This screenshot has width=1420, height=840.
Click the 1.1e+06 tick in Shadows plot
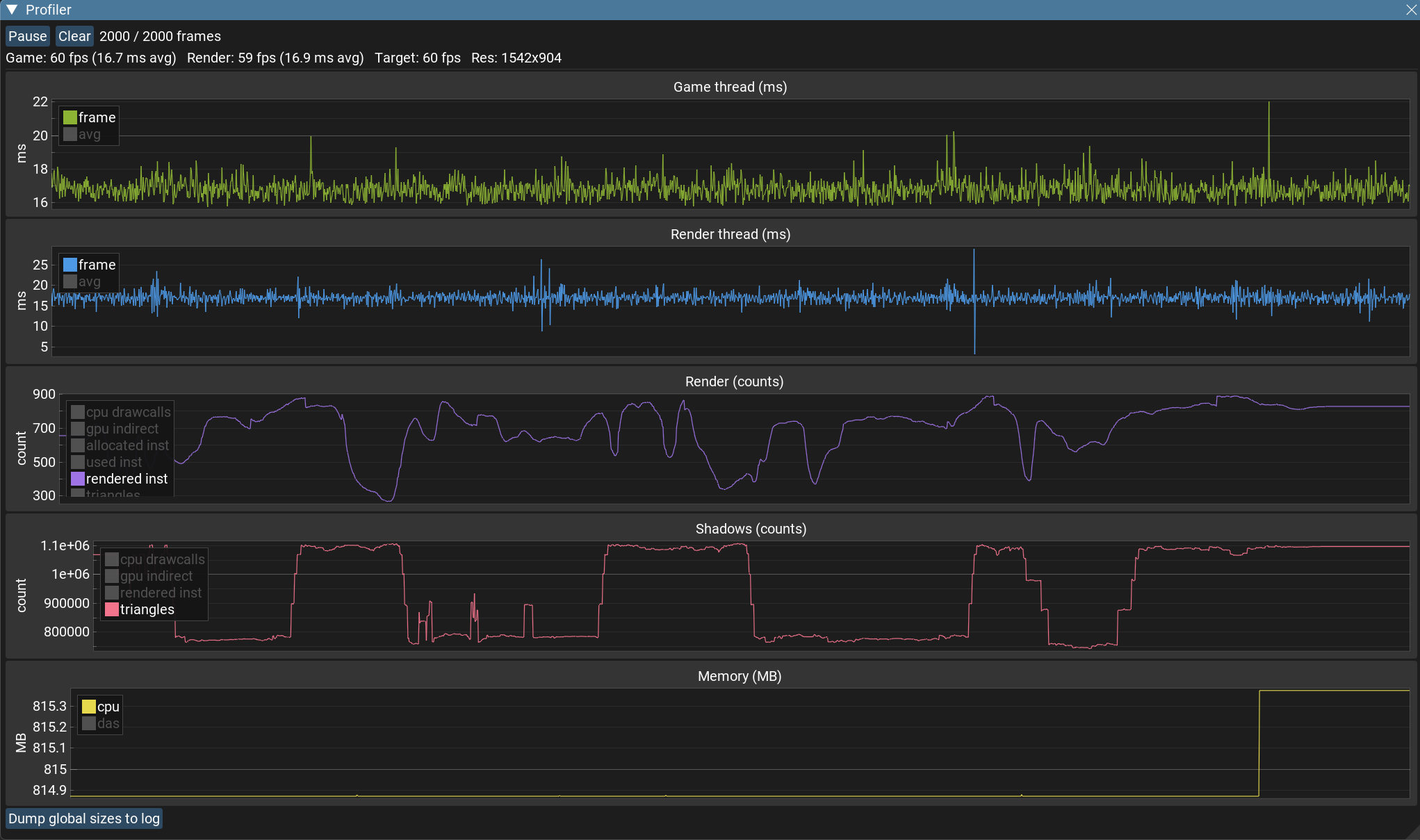pyautogui.click(x=65, y=545)
